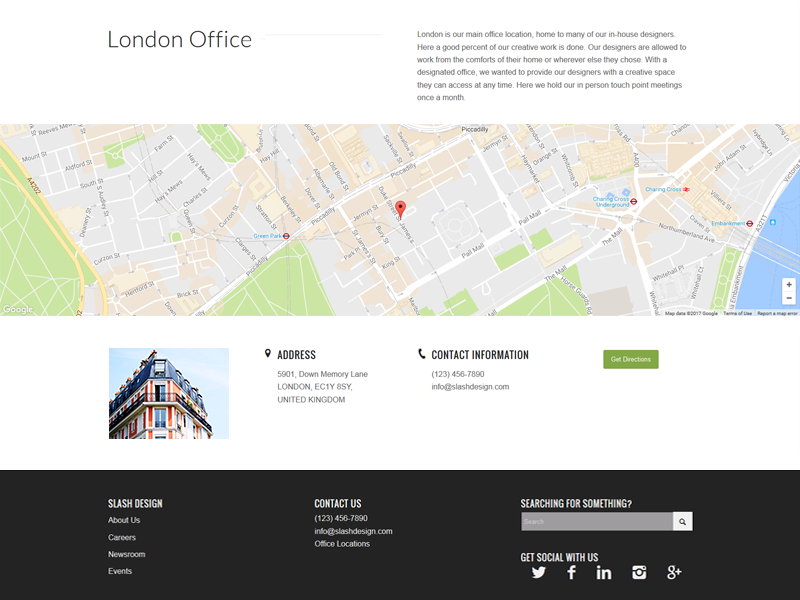Click the location pin icon beside Address

point(266,354)
